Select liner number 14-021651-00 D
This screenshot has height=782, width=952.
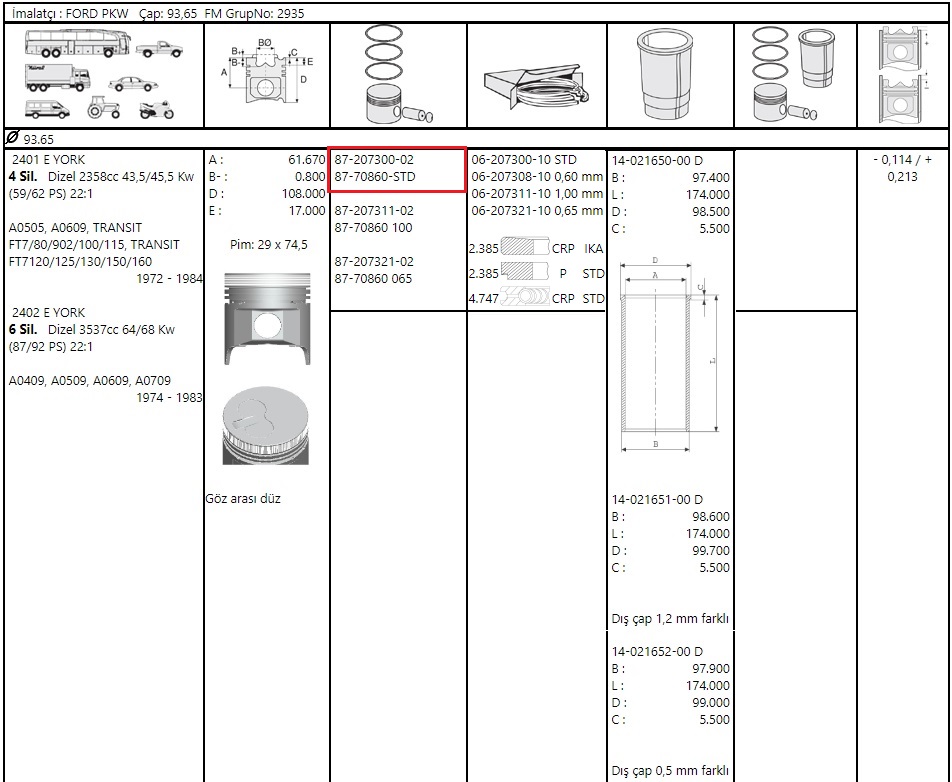point(657,500)
